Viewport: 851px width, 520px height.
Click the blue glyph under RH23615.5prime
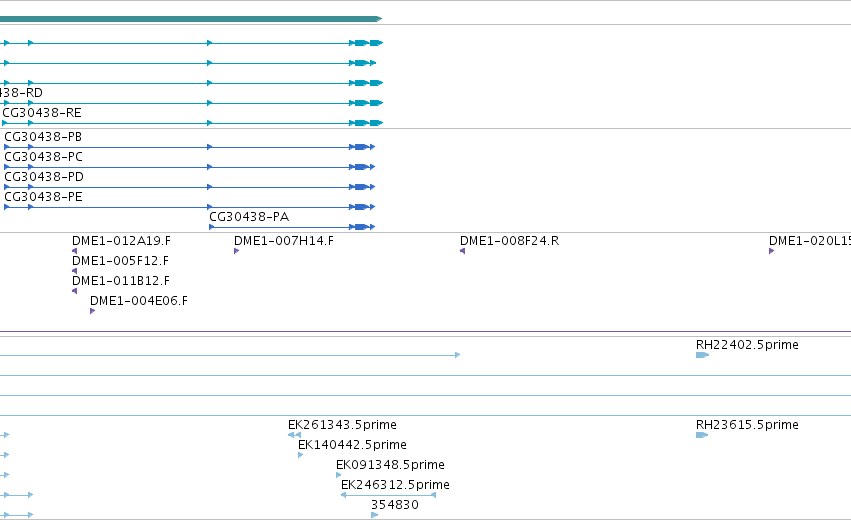702,435
